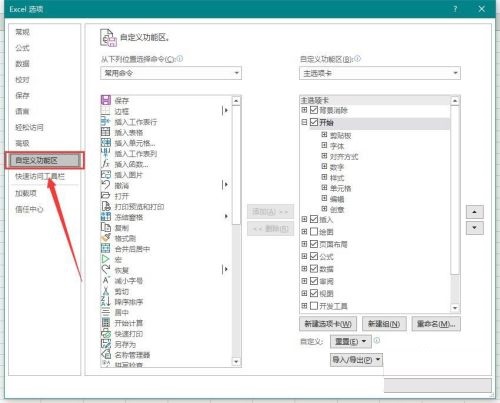Click the move up arrow button
Image resolution: width=500 pixels, height=403 pixels.
coord(474,212)
